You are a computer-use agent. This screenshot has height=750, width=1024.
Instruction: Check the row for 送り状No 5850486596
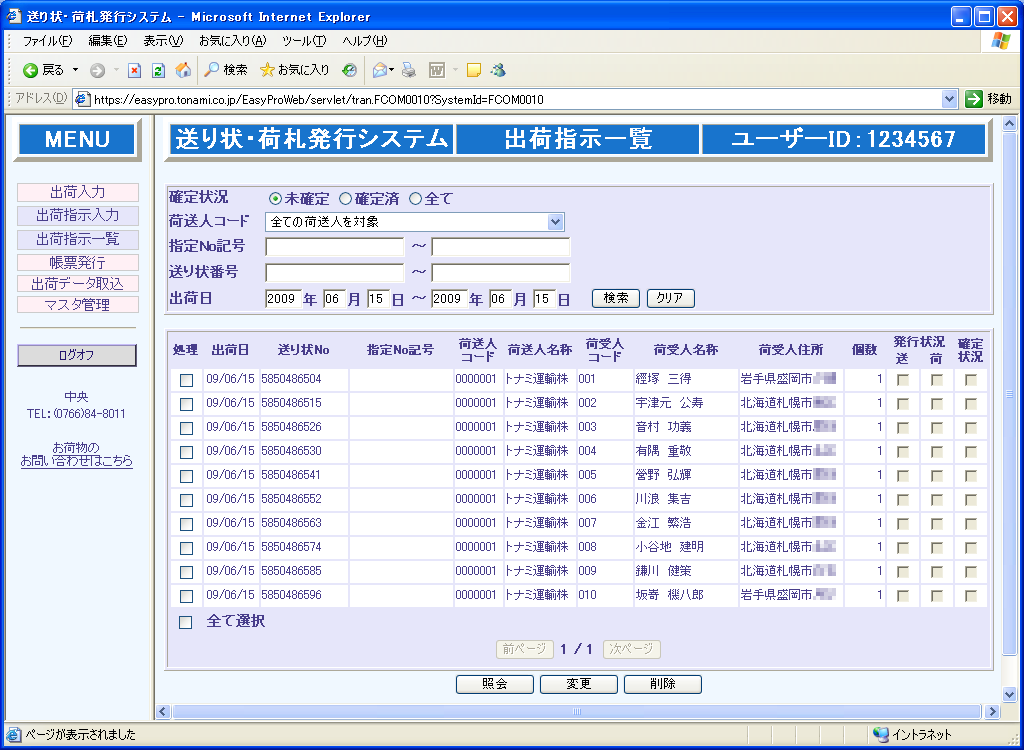(x=186, y=596)
